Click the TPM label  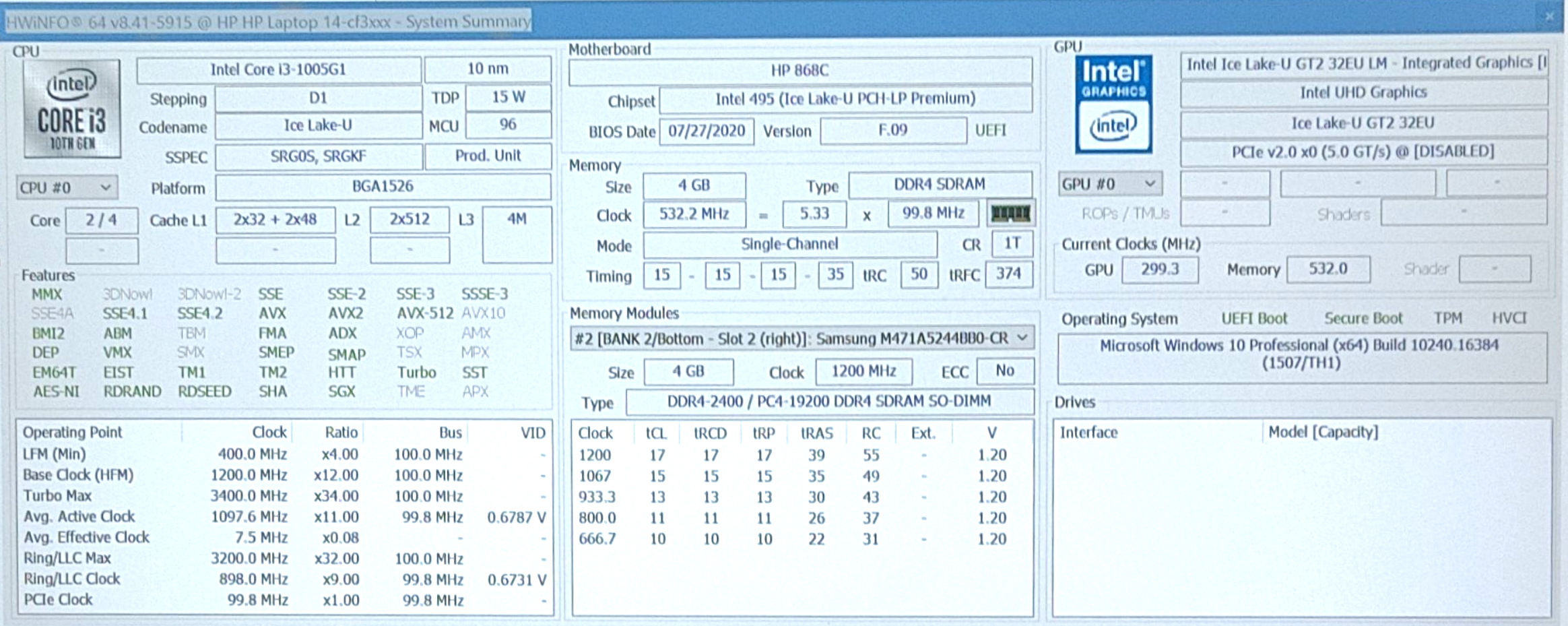click(x=1447, y=319)
